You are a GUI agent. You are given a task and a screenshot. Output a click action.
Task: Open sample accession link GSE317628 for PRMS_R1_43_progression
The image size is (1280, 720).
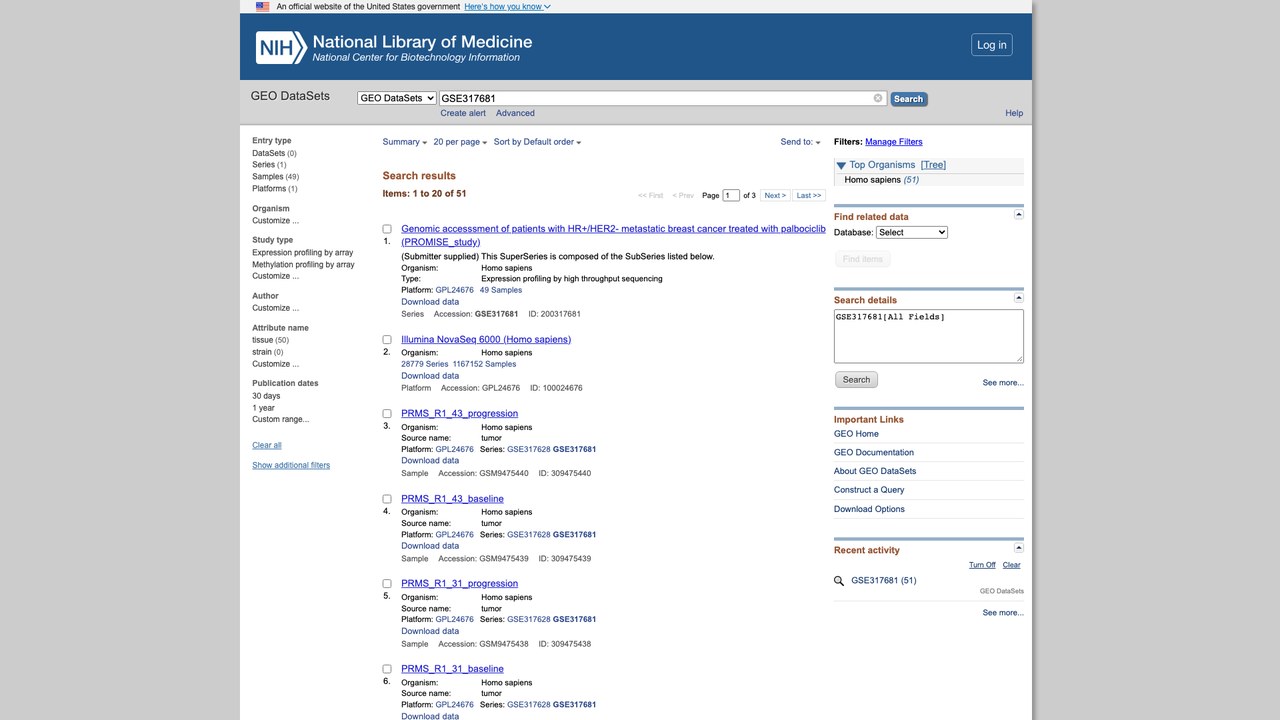[529, 449]
